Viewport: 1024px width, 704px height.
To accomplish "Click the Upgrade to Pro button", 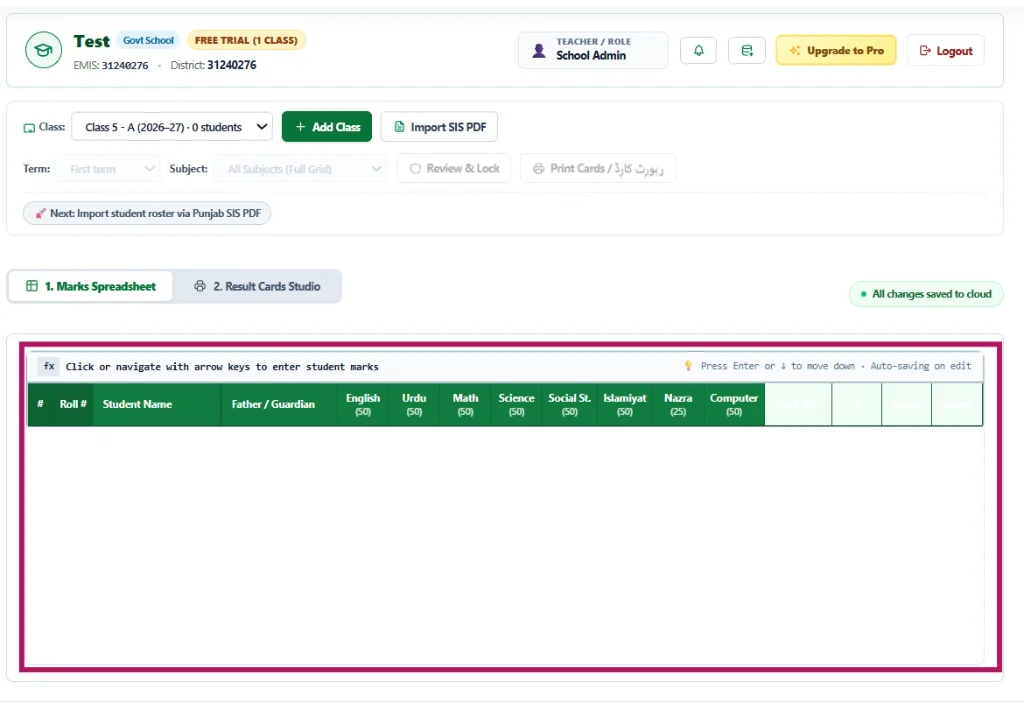I will (836, 50).
